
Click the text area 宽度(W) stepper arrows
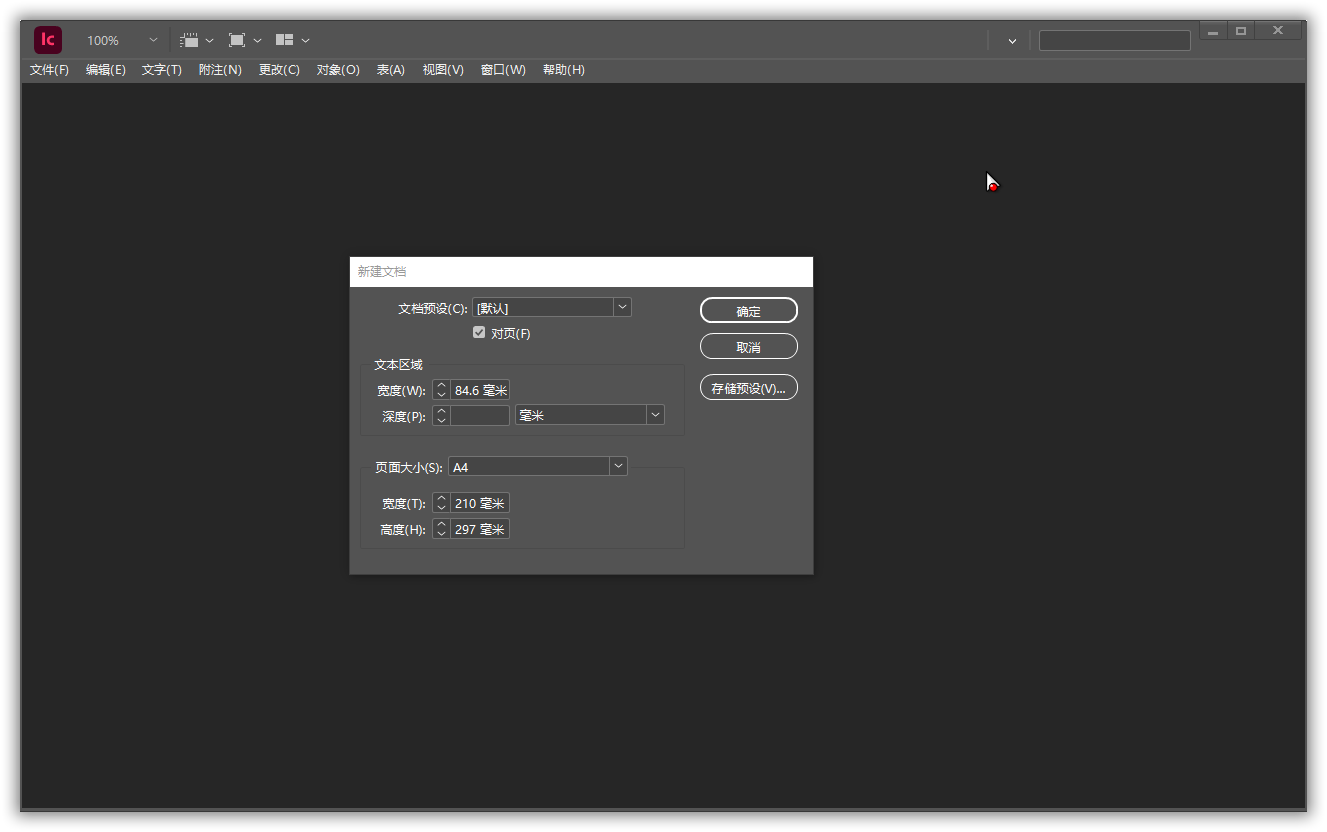pyautogui.click(x=441, y=390)
